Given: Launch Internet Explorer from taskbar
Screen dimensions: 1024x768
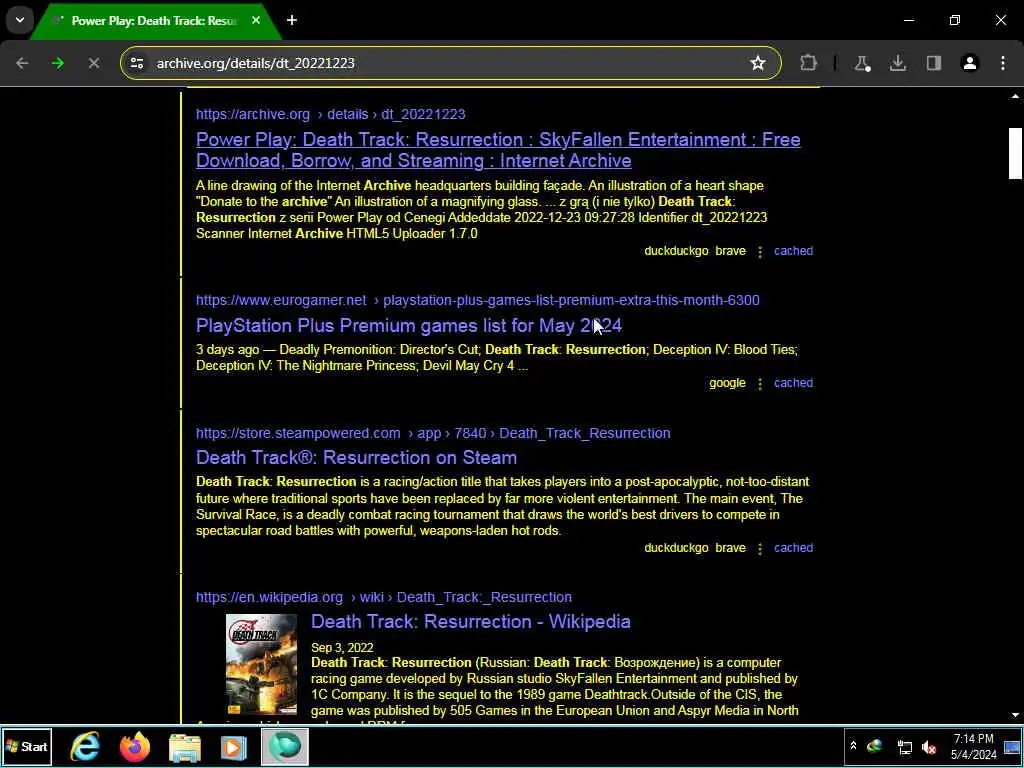Looking at the screenshot, I should click(85, 746).
